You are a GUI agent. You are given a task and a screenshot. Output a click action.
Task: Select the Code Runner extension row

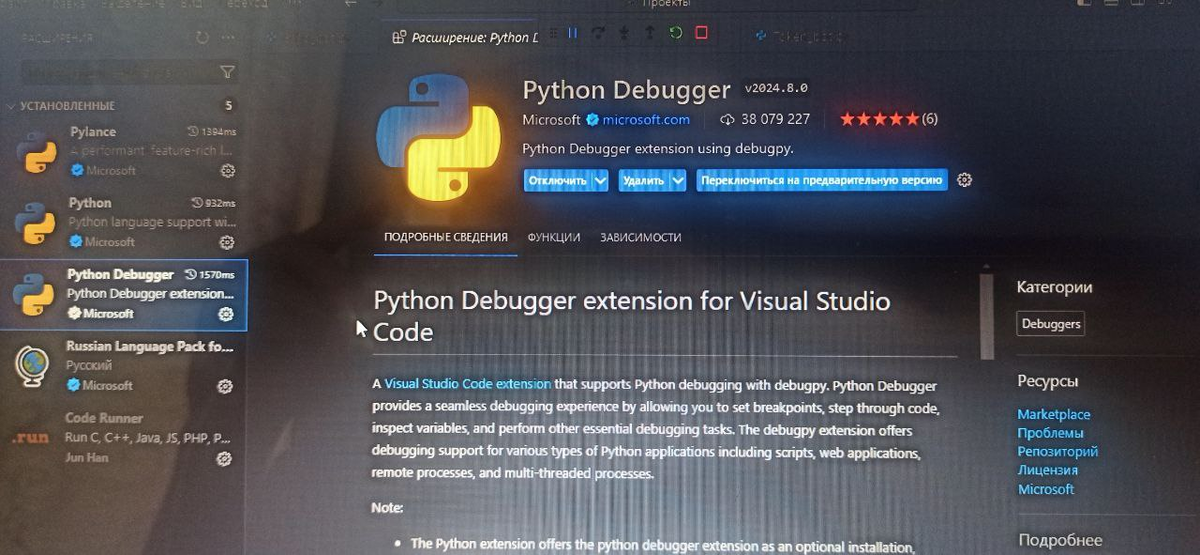[124, 439]
